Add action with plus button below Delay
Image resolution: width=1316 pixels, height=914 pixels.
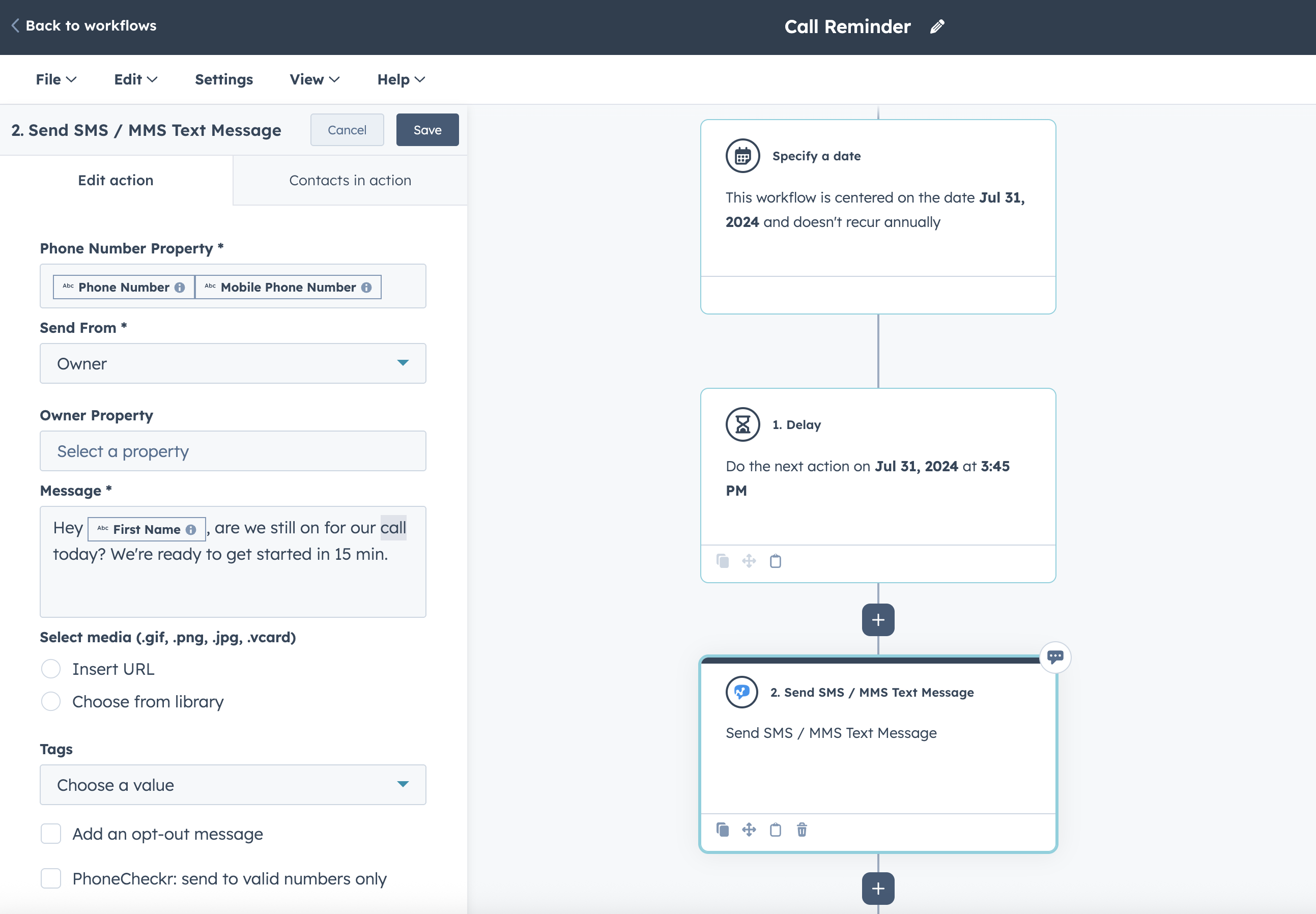point(877,620)
